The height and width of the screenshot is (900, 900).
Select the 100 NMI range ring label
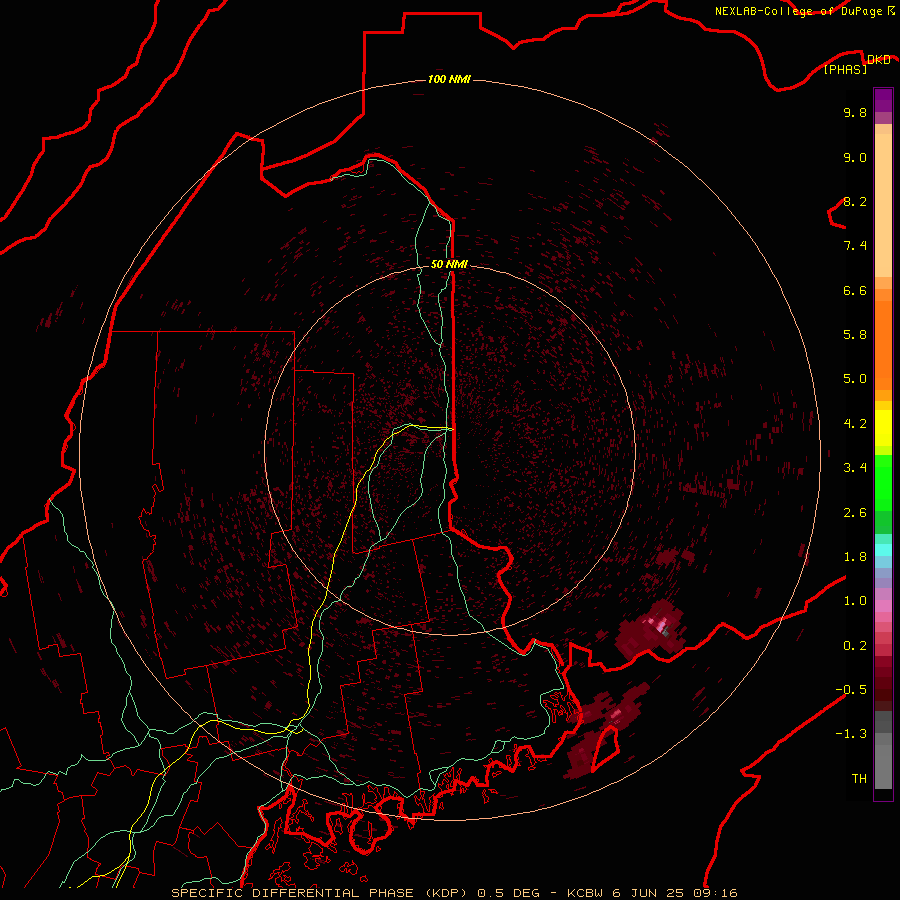click(x=449, y=79)
